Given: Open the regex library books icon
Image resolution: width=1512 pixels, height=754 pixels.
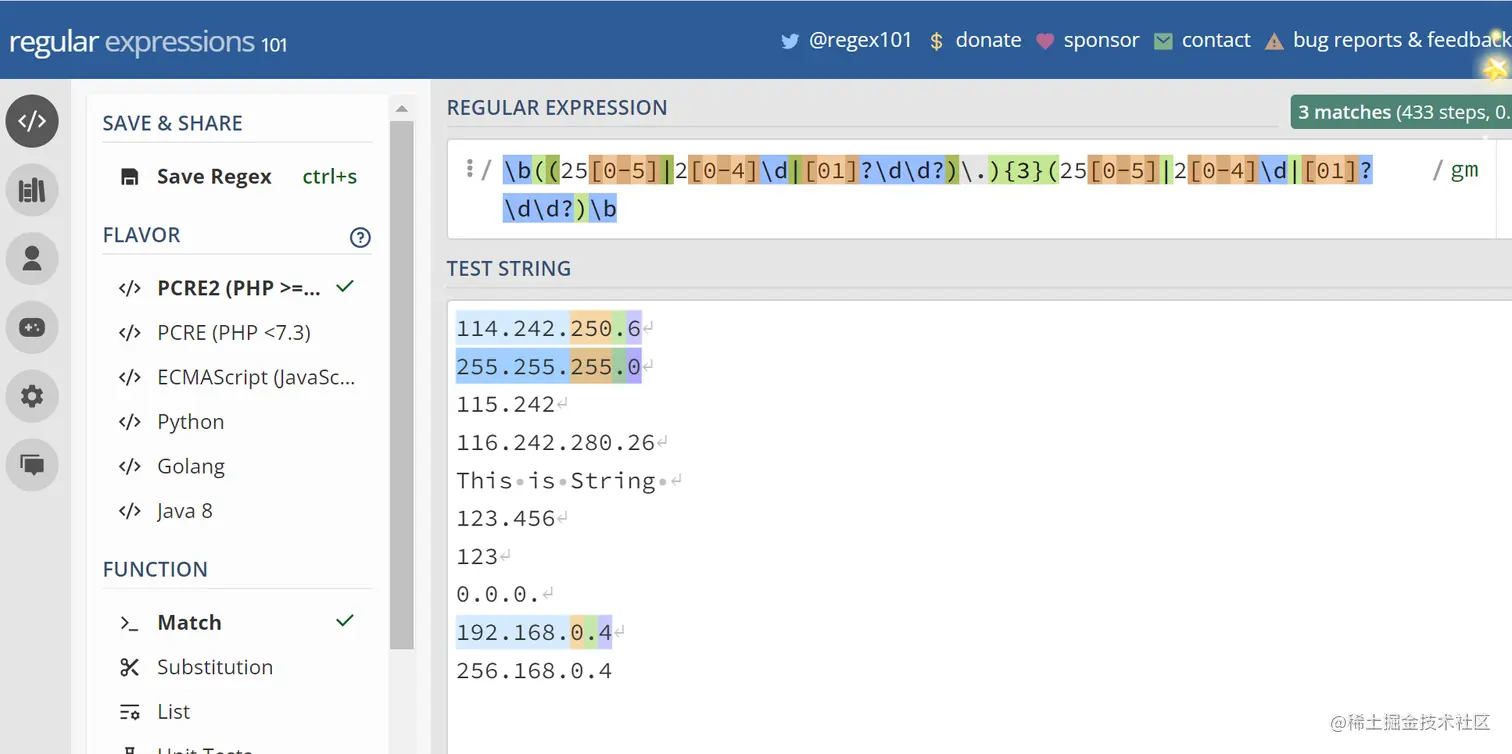Looking at the screenshot, I should click(32, 190).
